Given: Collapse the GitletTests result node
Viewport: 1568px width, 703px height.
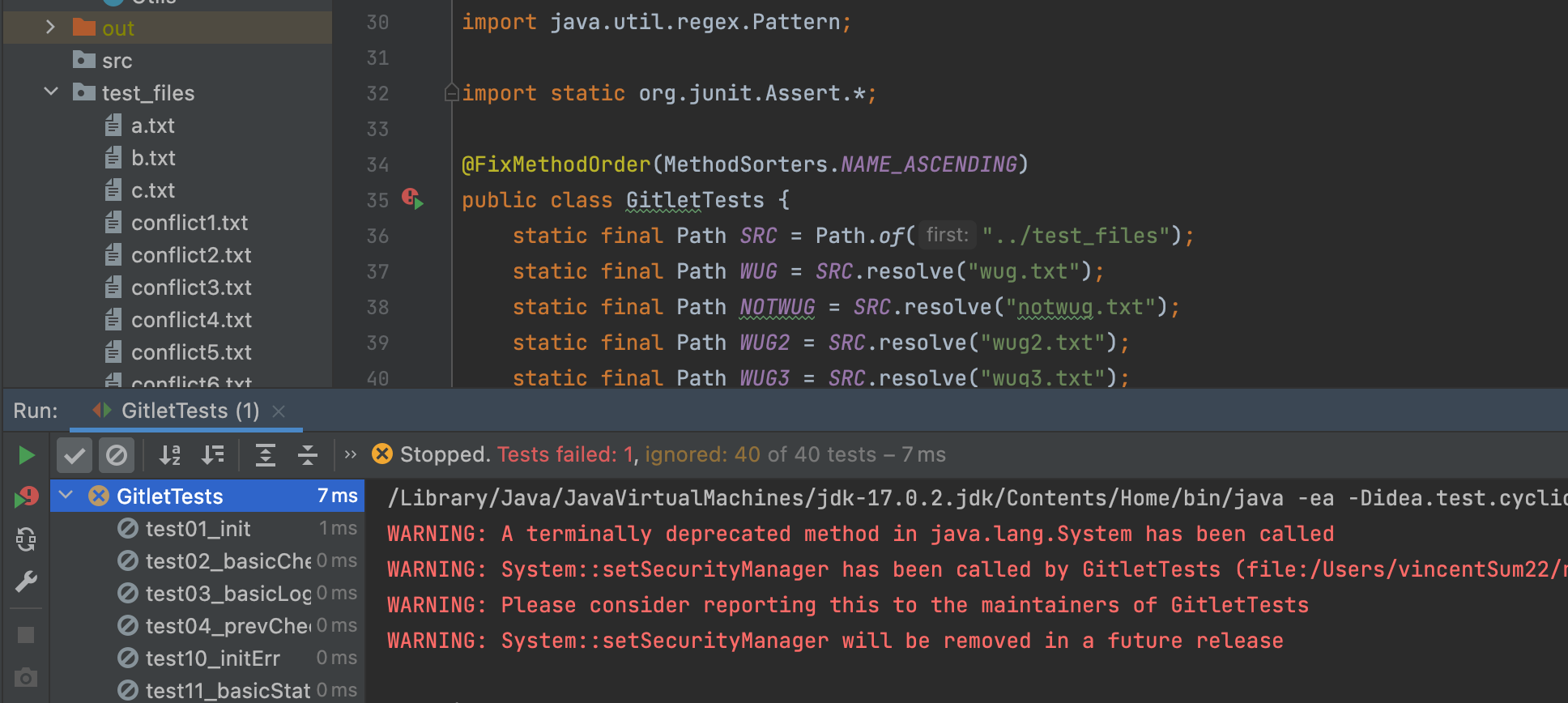Looking at the screenshot, I should pyautogui.click(x=66, y=496).
